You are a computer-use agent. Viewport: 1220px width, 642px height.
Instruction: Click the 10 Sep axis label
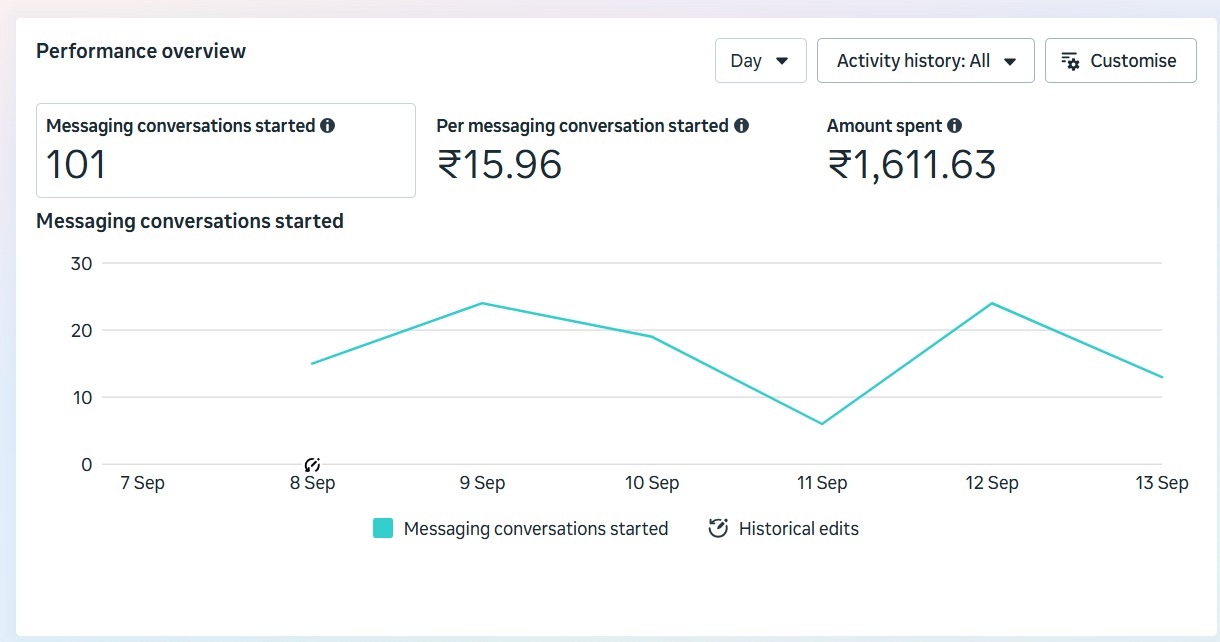point(652,483)
